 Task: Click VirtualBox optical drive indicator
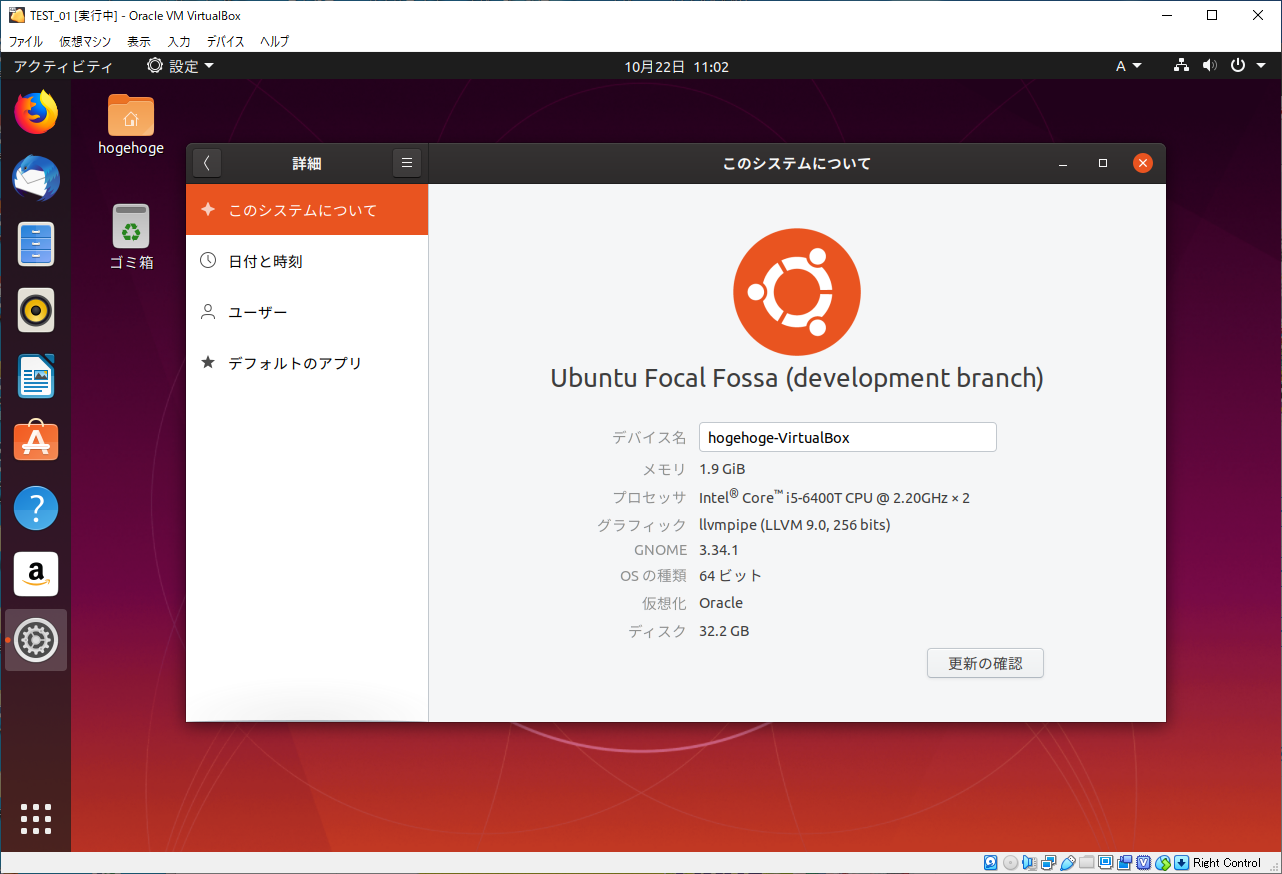(1010, 863)
